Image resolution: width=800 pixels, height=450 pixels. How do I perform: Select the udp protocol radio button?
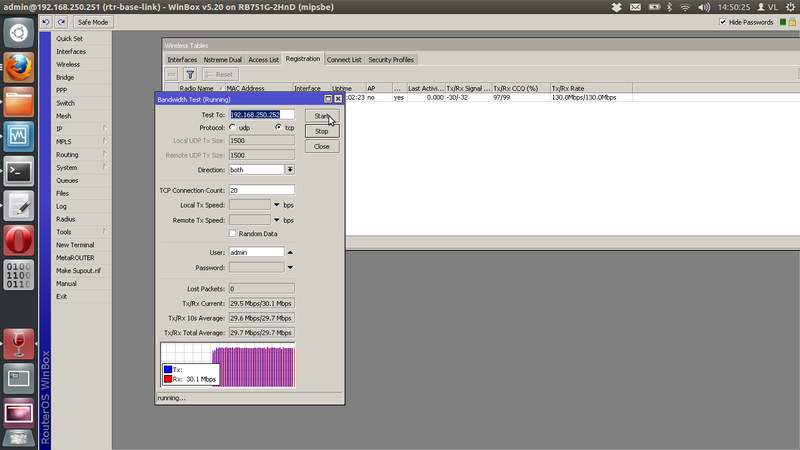pos(233,128)
